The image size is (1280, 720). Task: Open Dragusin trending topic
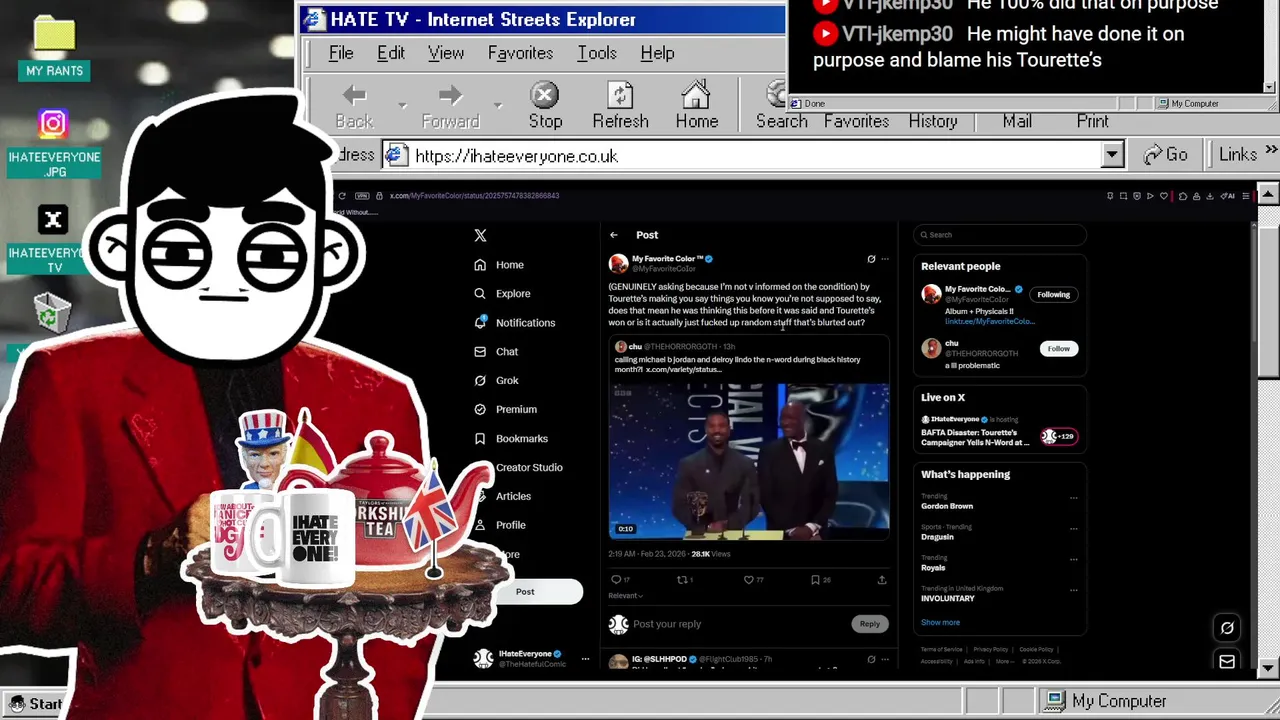coord(937,537)
